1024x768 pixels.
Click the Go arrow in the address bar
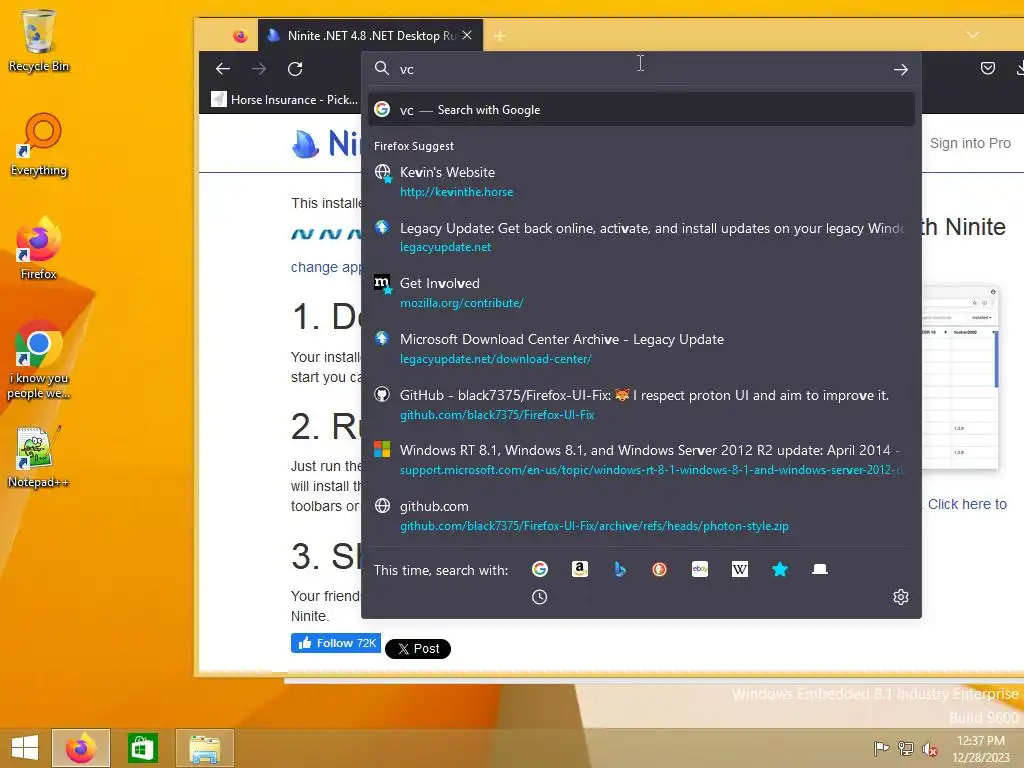[x=901, y=69]
